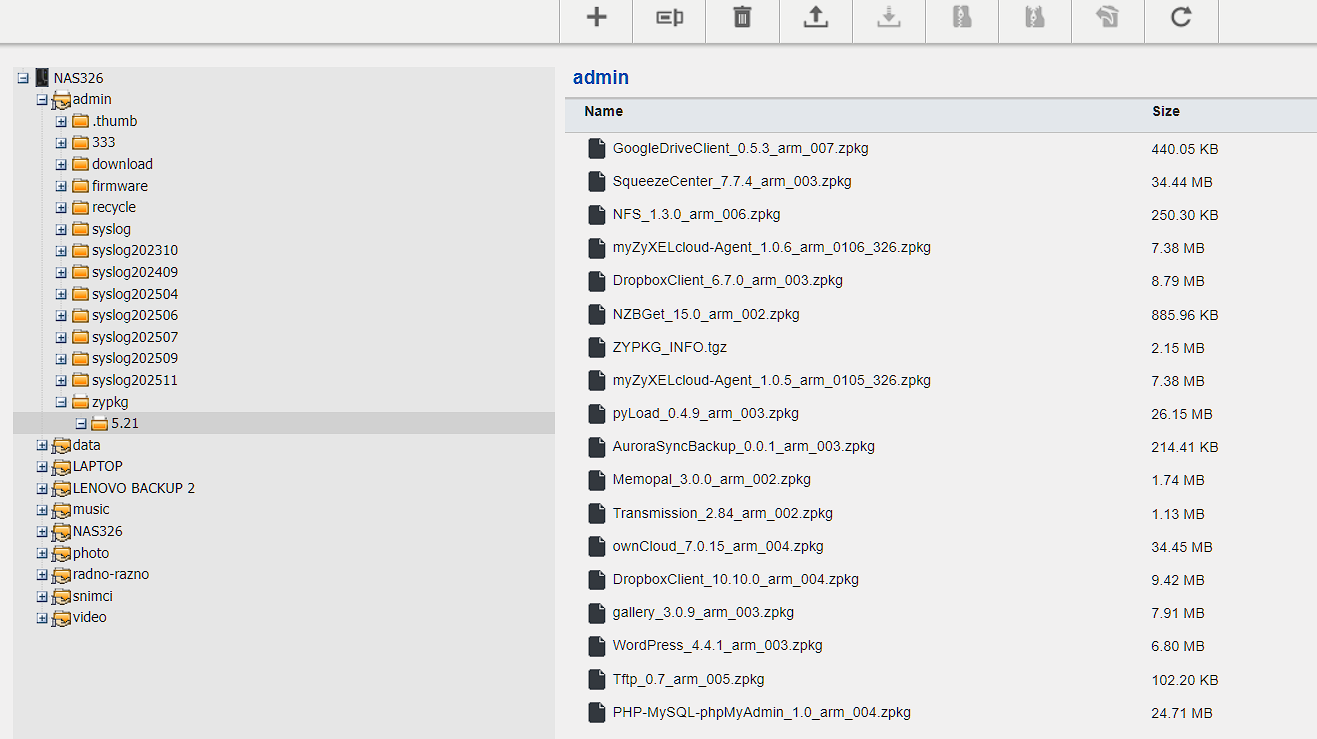The width and height of the screenshot is (1317, 739).
Task: Select file myZyXELcloud-Agent_1.0.5_arm_0105_326.zpkg
Action: click(772, 380)
